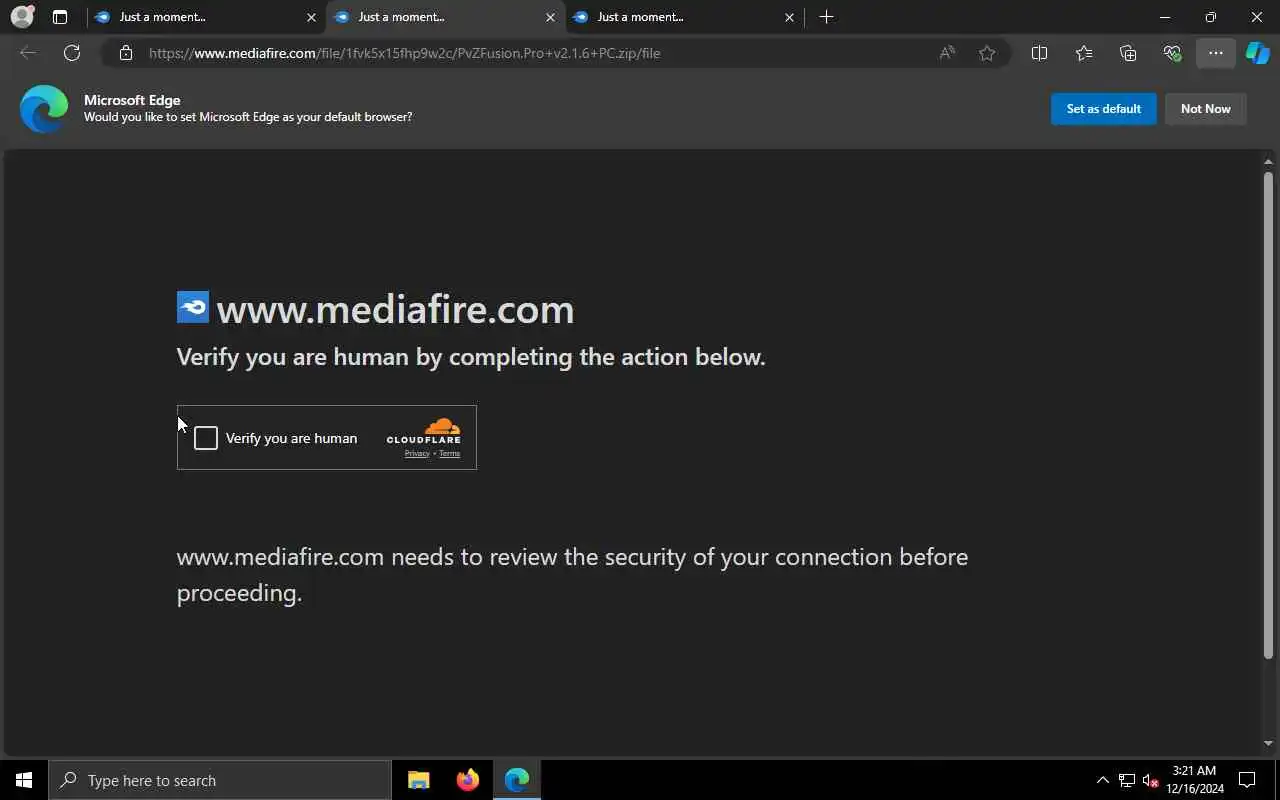Click the browser profile avatar icon
Screen dimensions: 1280x800
pos(22,17)
